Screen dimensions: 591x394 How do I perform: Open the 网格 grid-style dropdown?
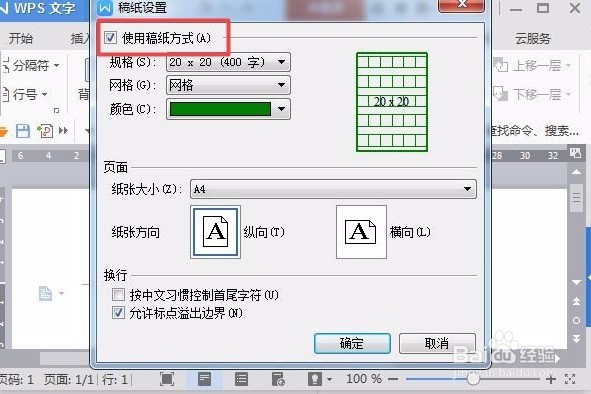[x=228, y=85]
